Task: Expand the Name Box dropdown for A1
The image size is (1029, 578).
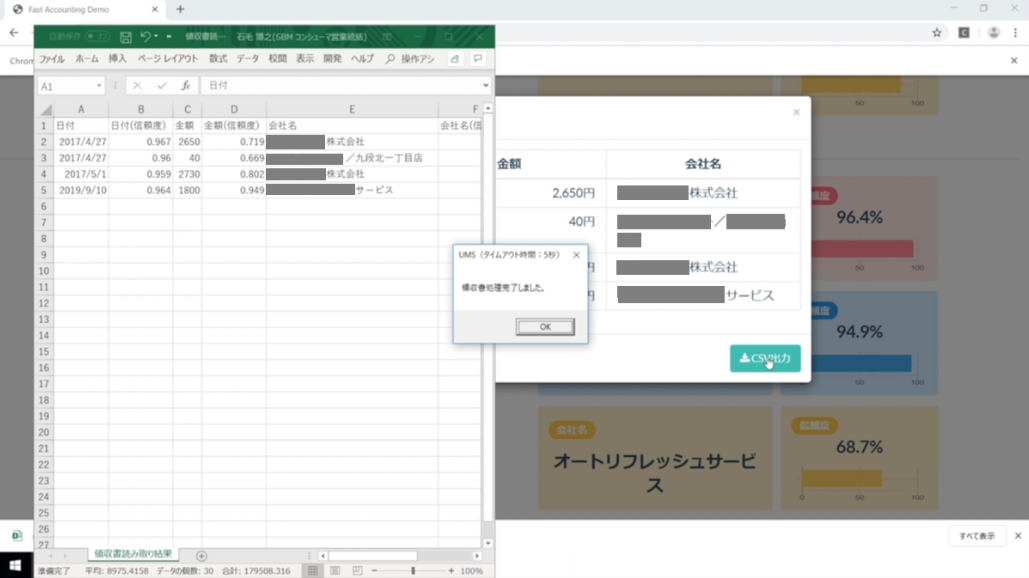Action: click(99, 87)
